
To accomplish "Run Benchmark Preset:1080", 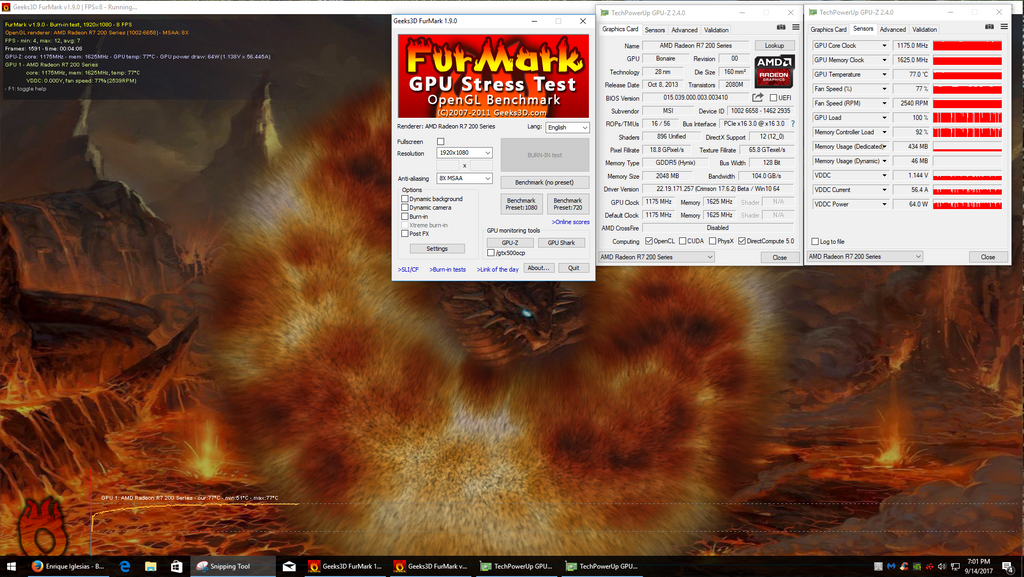I will pyautogui.click(x=521, y=204).
